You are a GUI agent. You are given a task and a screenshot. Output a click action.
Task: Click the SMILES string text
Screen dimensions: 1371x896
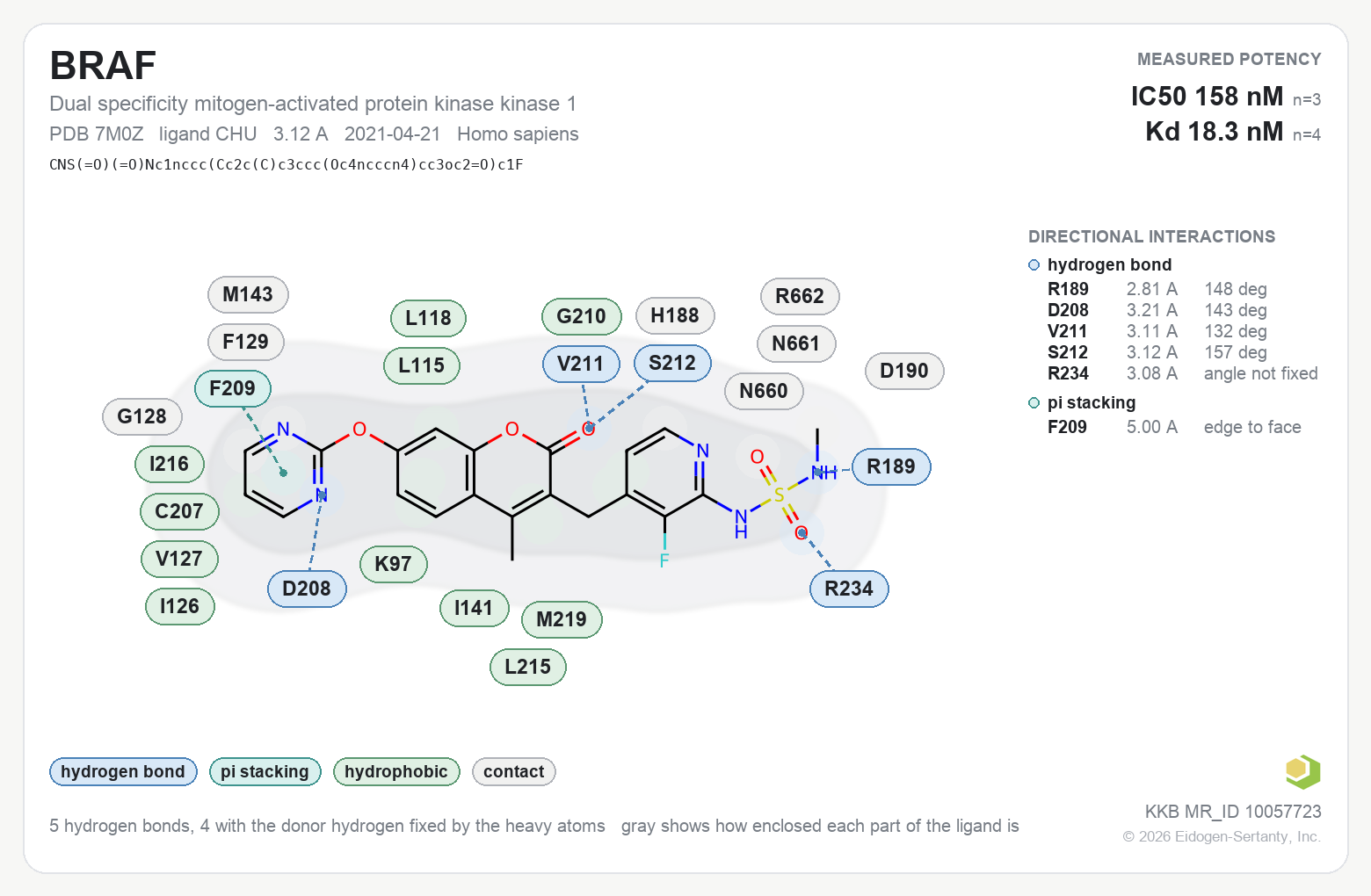coord(287,164)
